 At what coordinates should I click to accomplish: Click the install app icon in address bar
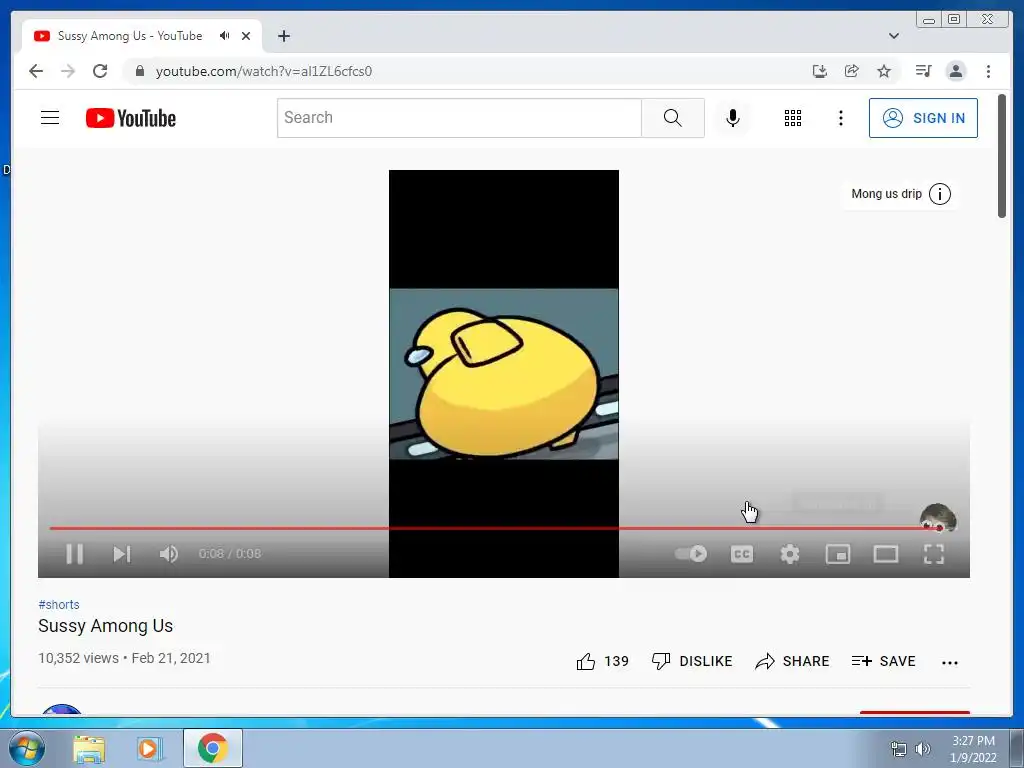820,71
